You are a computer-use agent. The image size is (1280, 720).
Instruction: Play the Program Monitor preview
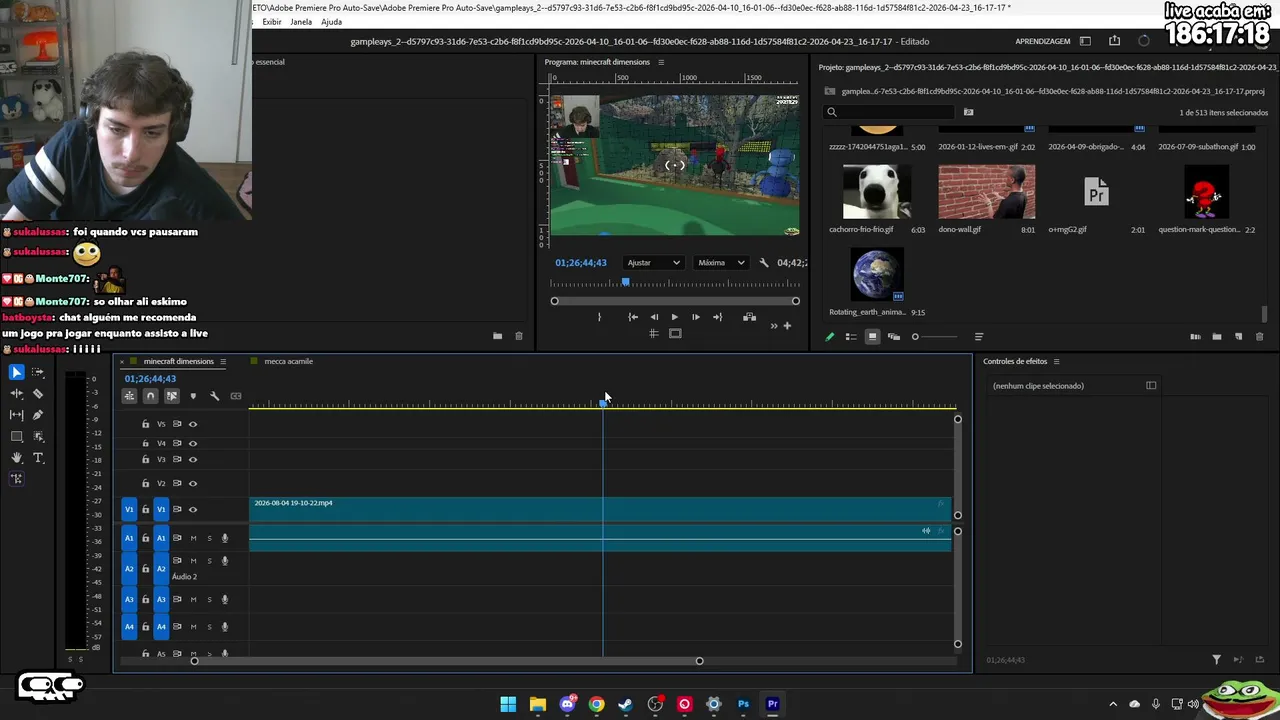(674, 317)
